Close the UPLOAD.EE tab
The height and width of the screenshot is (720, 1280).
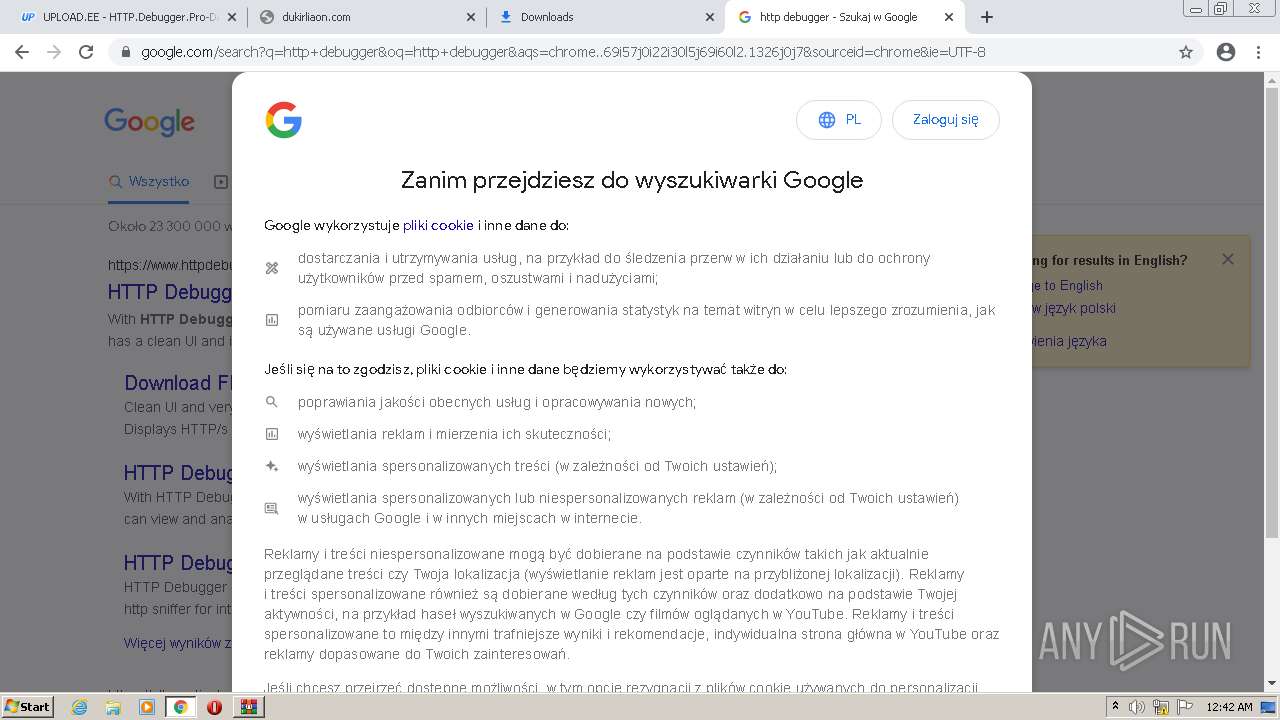coord(232,17)
